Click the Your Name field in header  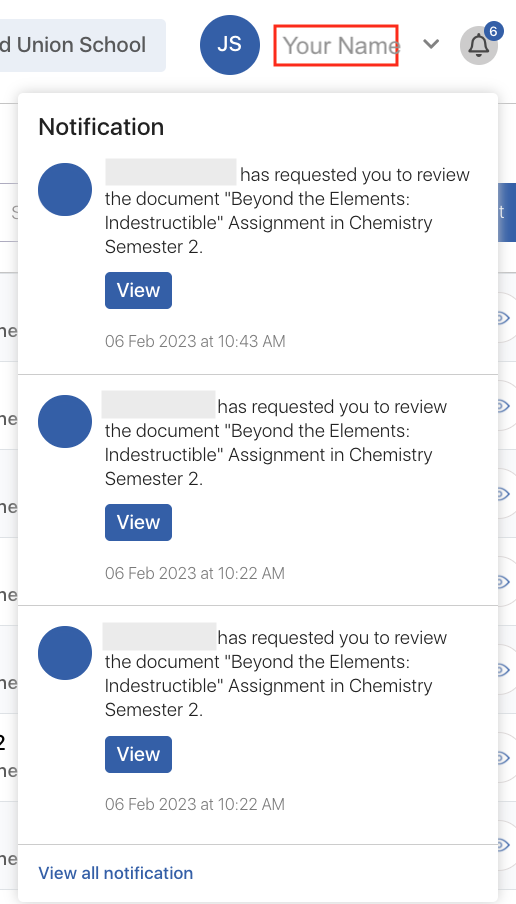click(336, 45)
